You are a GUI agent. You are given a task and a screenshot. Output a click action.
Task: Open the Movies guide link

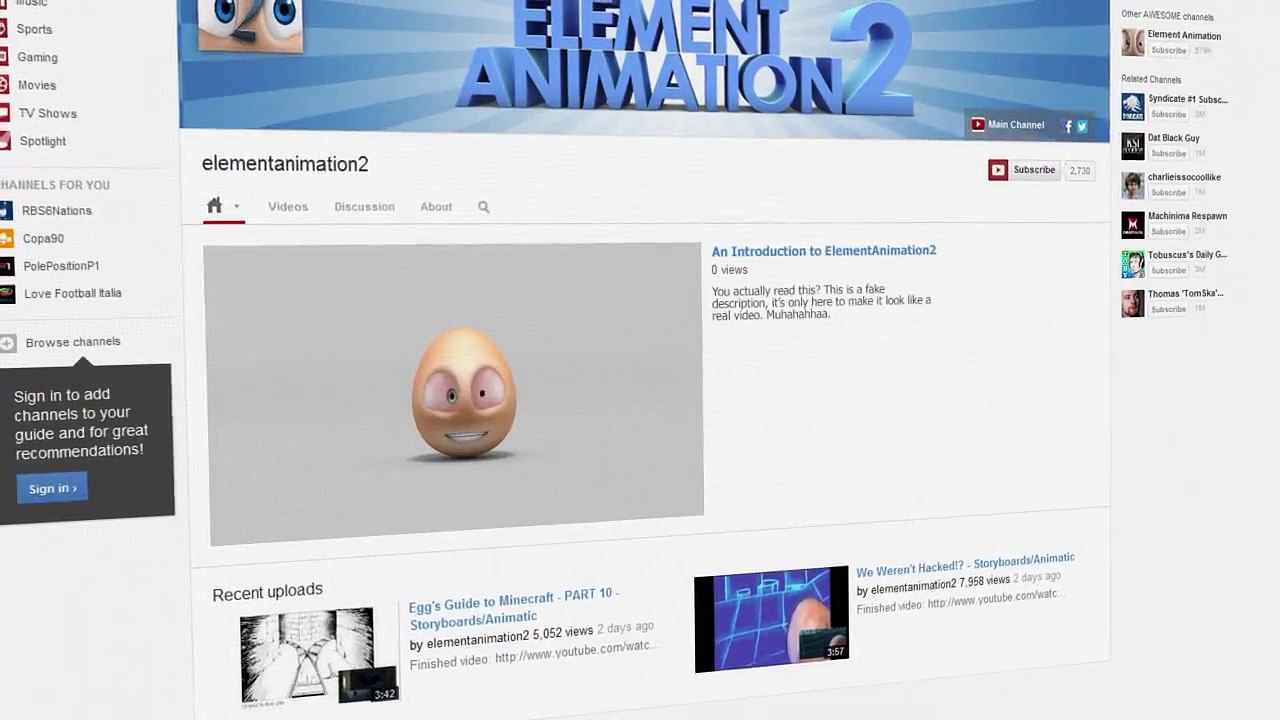point(37,85)
